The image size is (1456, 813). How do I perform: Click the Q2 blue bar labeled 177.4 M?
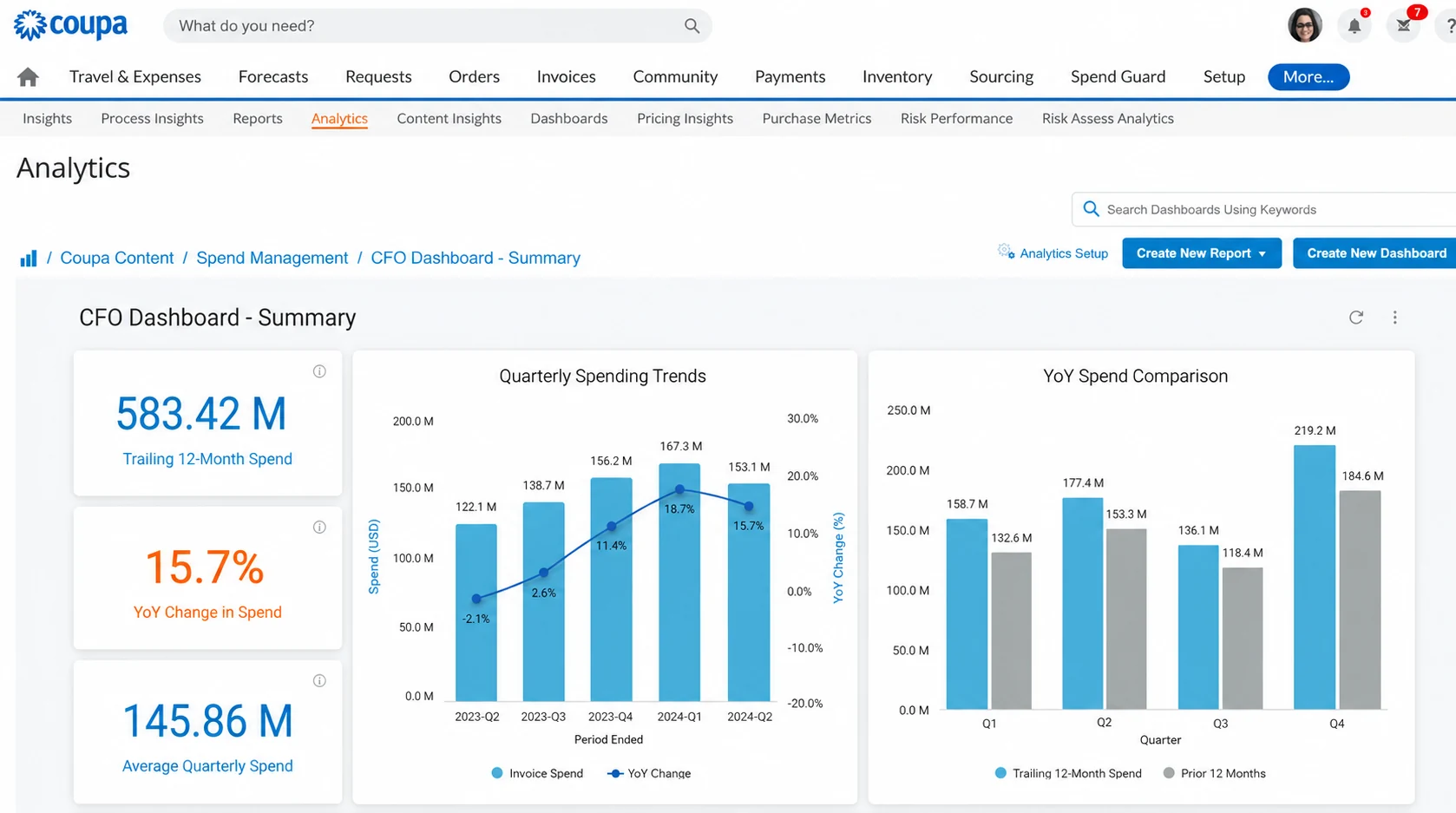click(x=1083, y=604)
